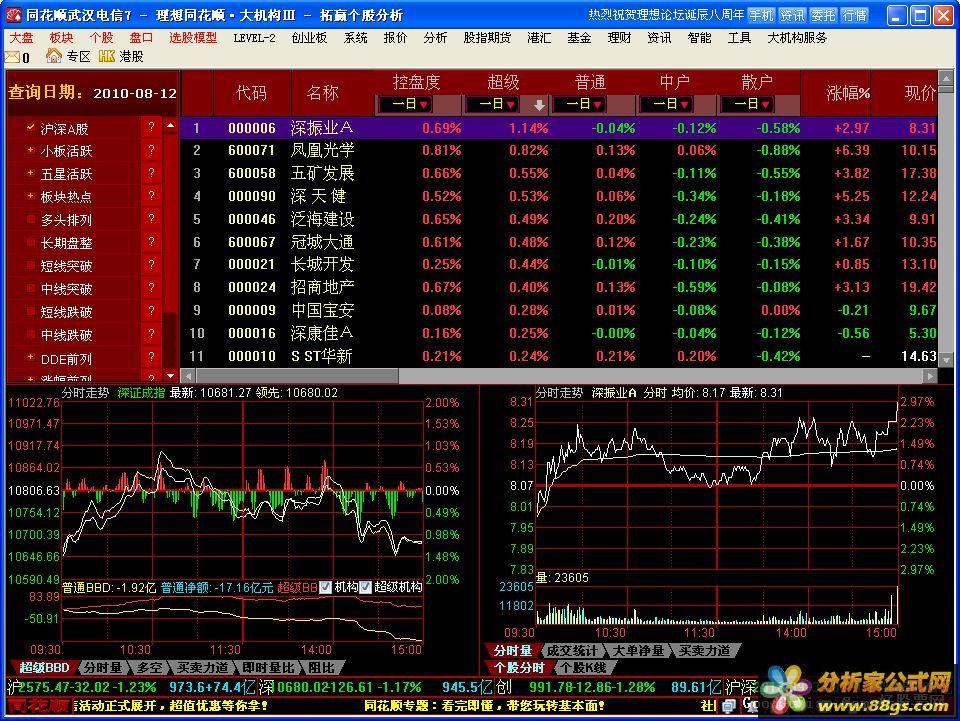This screenshot has width=960, height=721.
Task: Toggle the 机构 checkbox
Action: click(326, 588)
